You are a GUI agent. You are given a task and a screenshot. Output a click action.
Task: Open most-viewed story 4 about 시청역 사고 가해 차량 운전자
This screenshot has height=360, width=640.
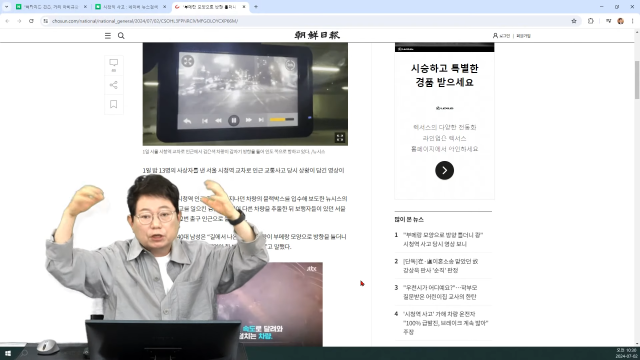click(445, 323)
